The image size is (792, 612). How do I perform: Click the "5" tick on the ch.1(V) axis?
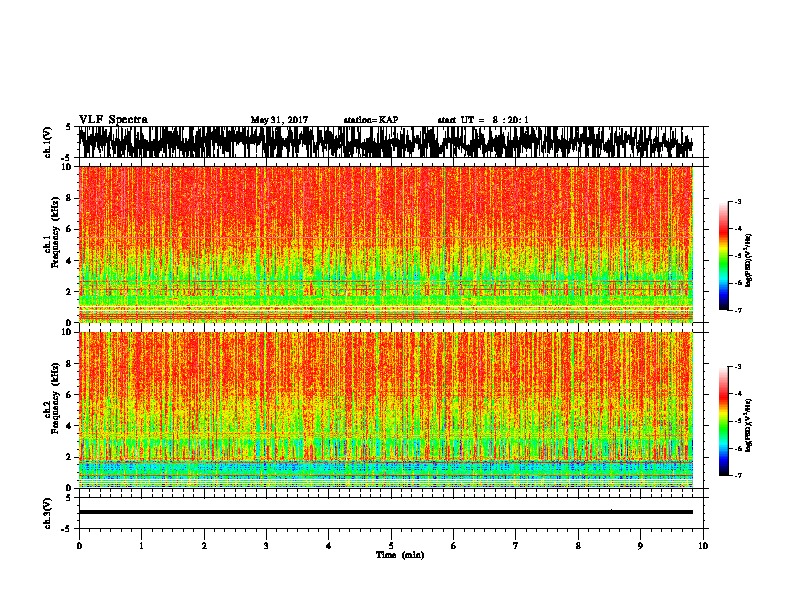(68, 127)
